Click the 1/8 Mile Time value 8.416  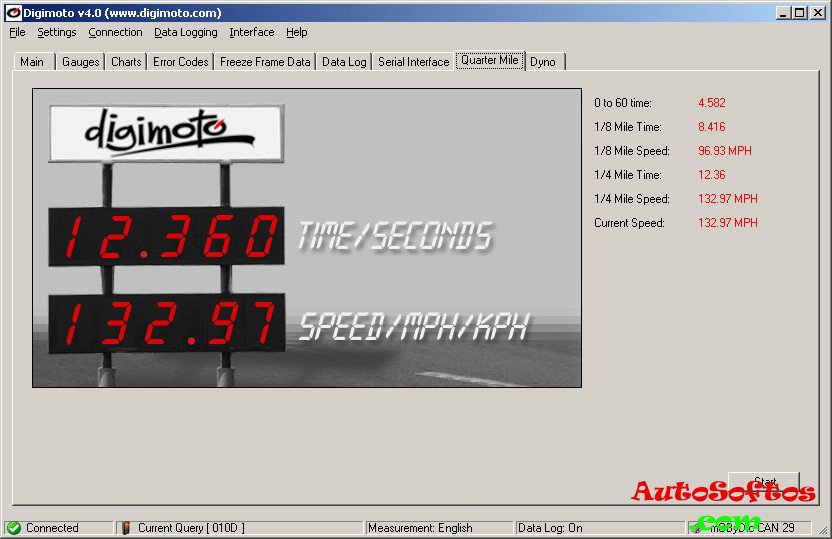[x=712, y=127]
